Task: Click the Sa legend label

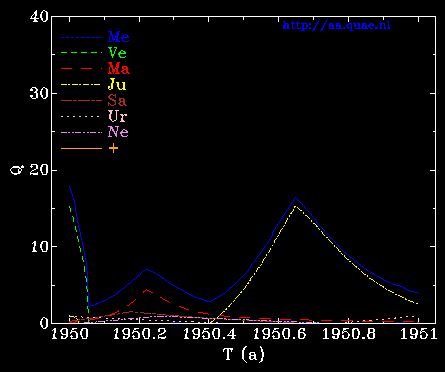Action: click(117, 100)
